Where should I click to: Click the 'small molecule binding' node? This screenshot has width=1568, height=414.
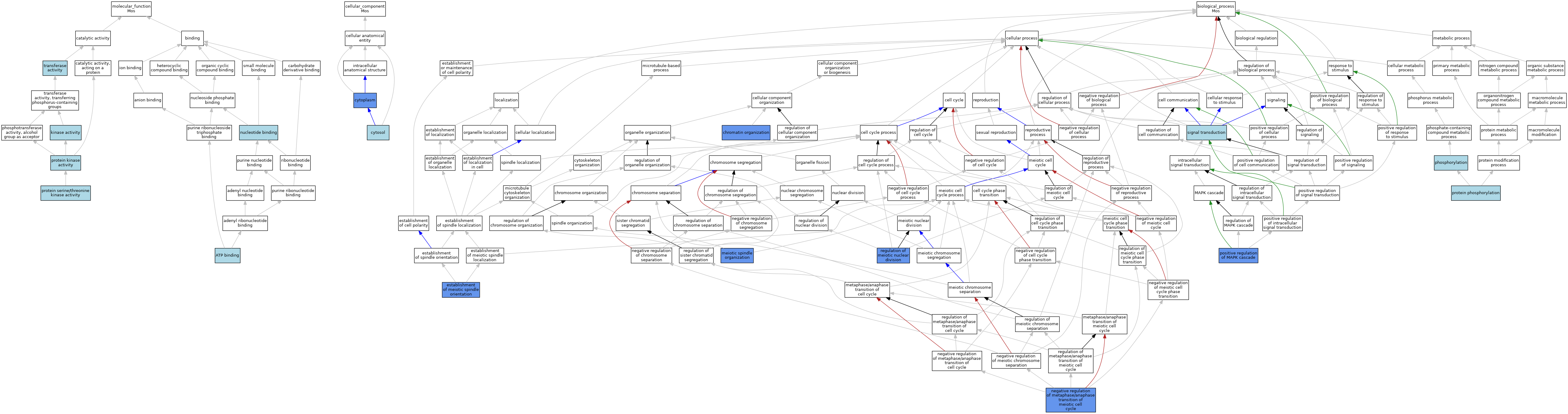point(258,68)
